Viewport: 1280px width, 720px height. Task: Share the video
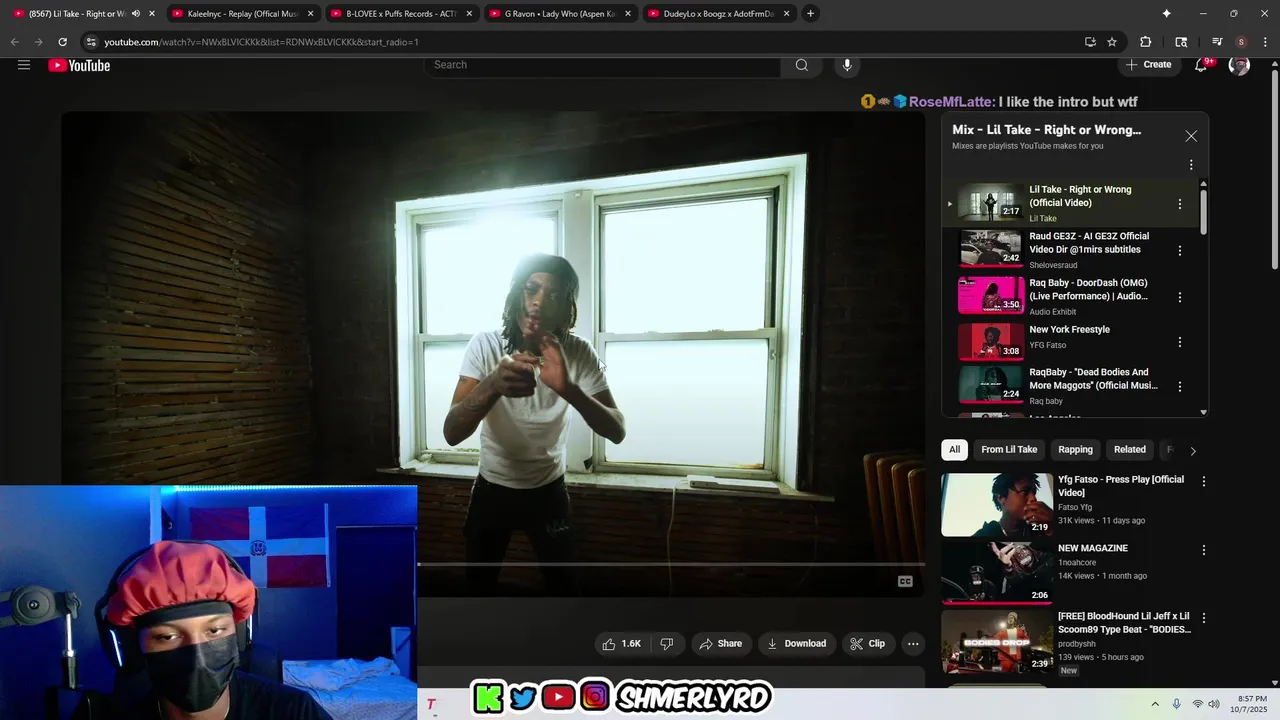pos(721,644)
